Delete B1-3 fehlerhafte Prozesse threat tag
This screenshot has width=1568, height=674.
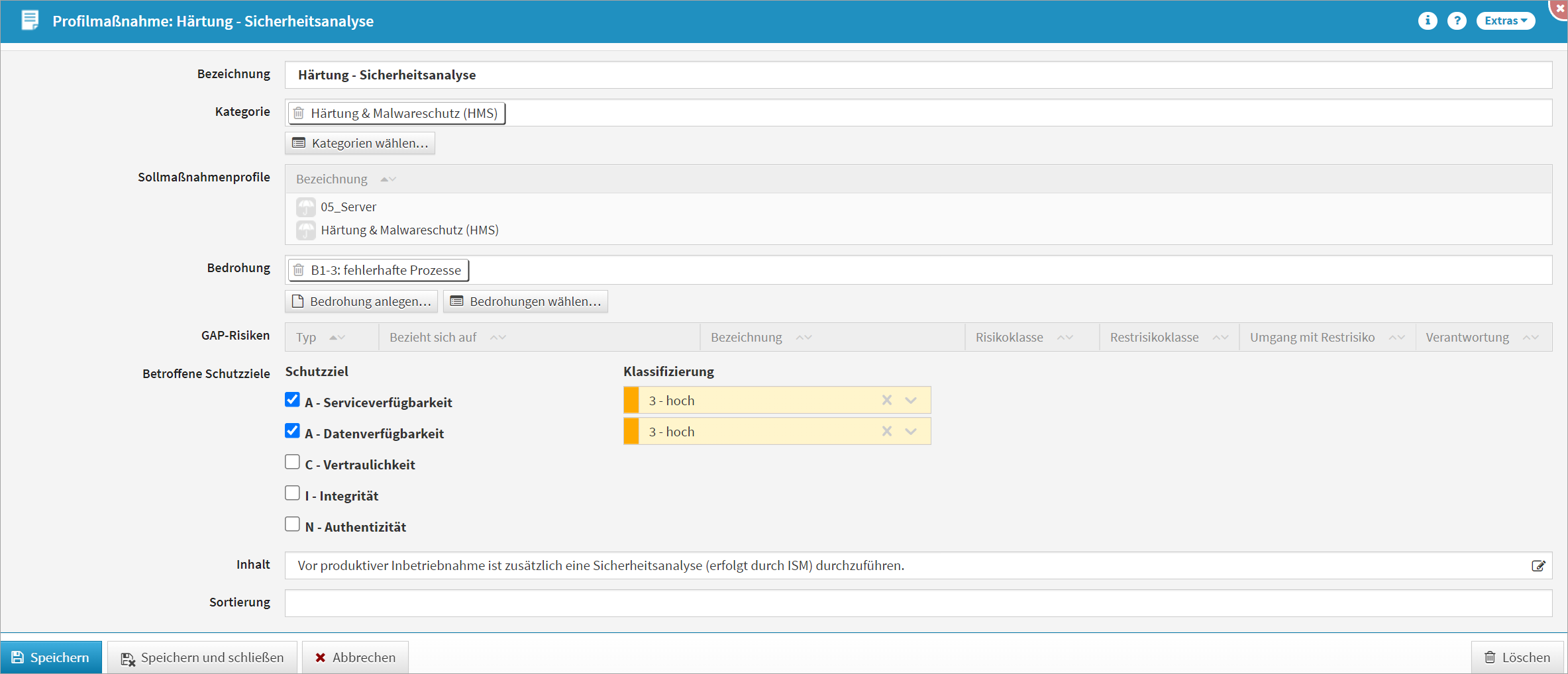[x=299, y=270]
